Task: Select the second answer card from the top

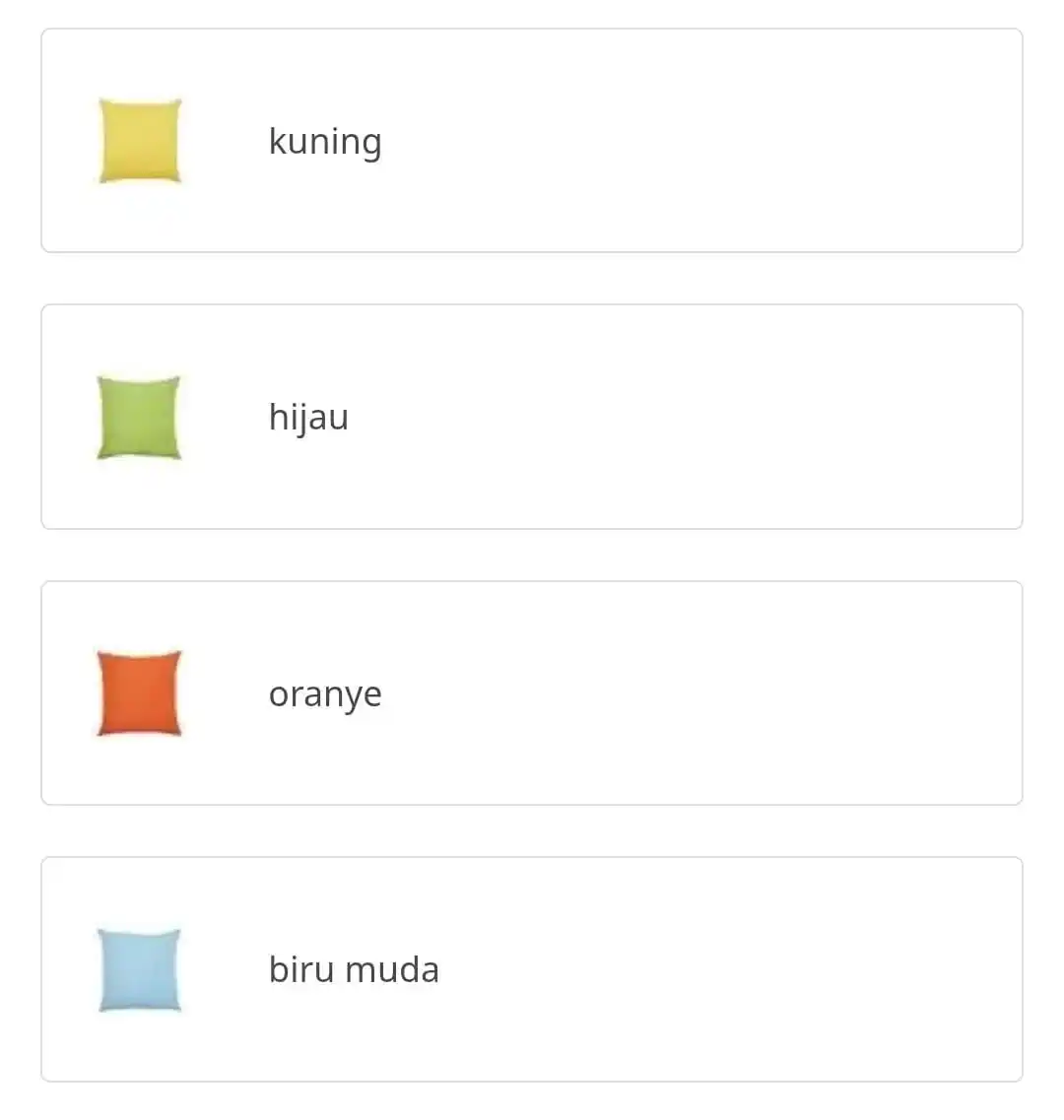Action: coord(532,418)
